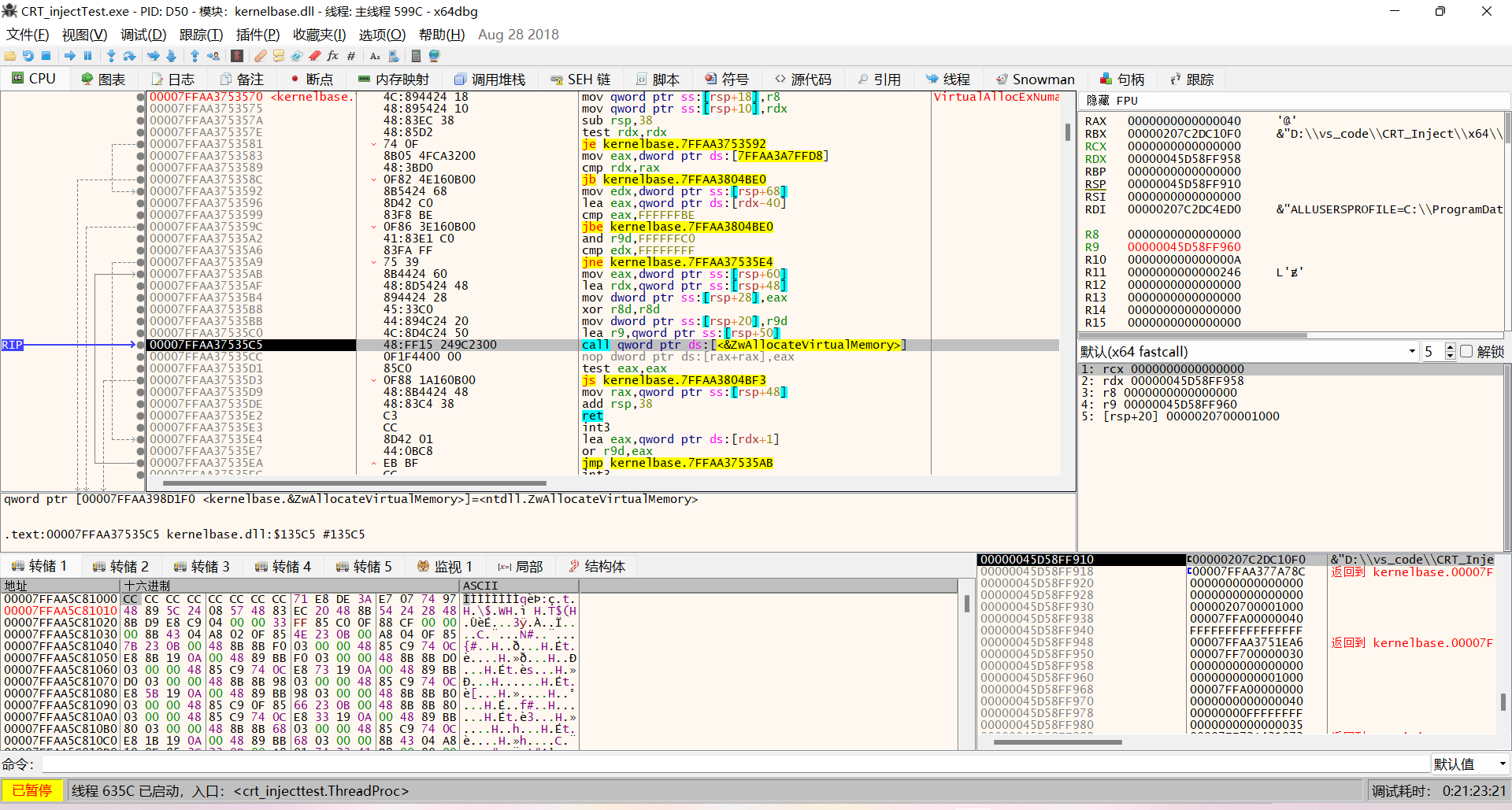
Task: Open bookmarks with the red bookmark icon
Action: coord(315,56)
